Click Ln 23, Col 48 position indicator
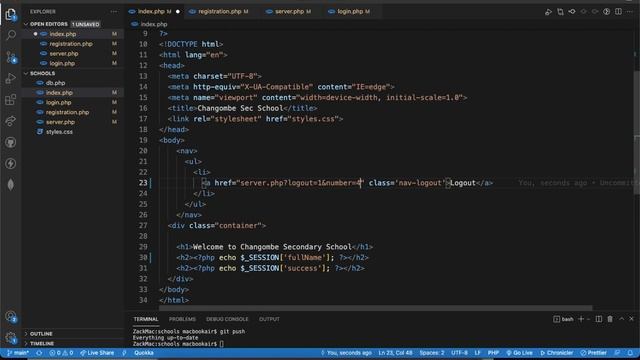Viewport: 640px width, 360px height. [x=395, y=353]
